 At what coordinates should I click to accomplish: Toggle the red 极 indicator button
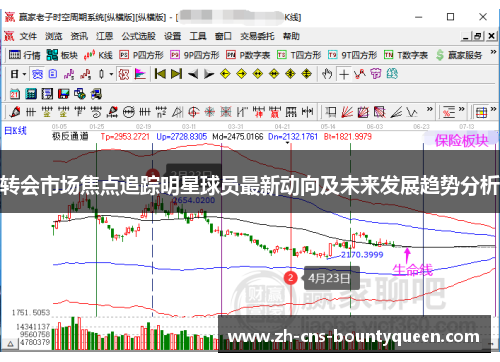124,74
